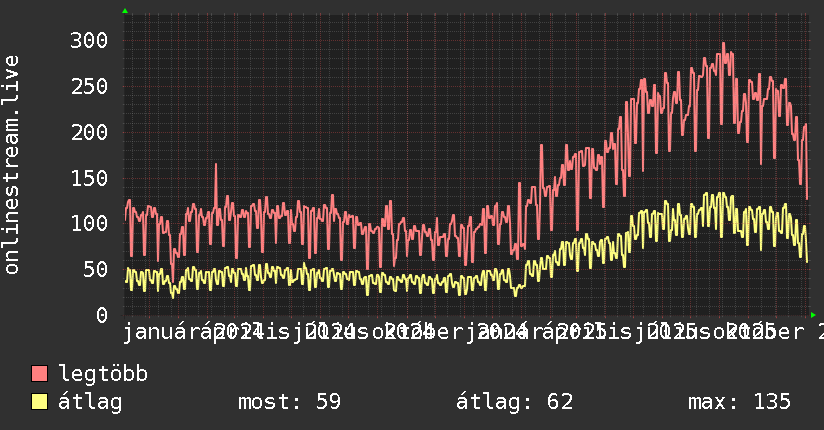
Task: Click the 0 y-axis label
Action: (x=102, y=315)
